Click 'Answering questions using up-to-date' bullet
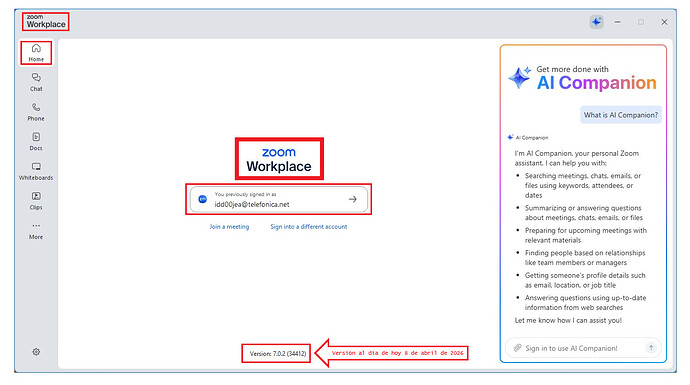The height and width of the screenshot is (385, 690). (585, 302)
